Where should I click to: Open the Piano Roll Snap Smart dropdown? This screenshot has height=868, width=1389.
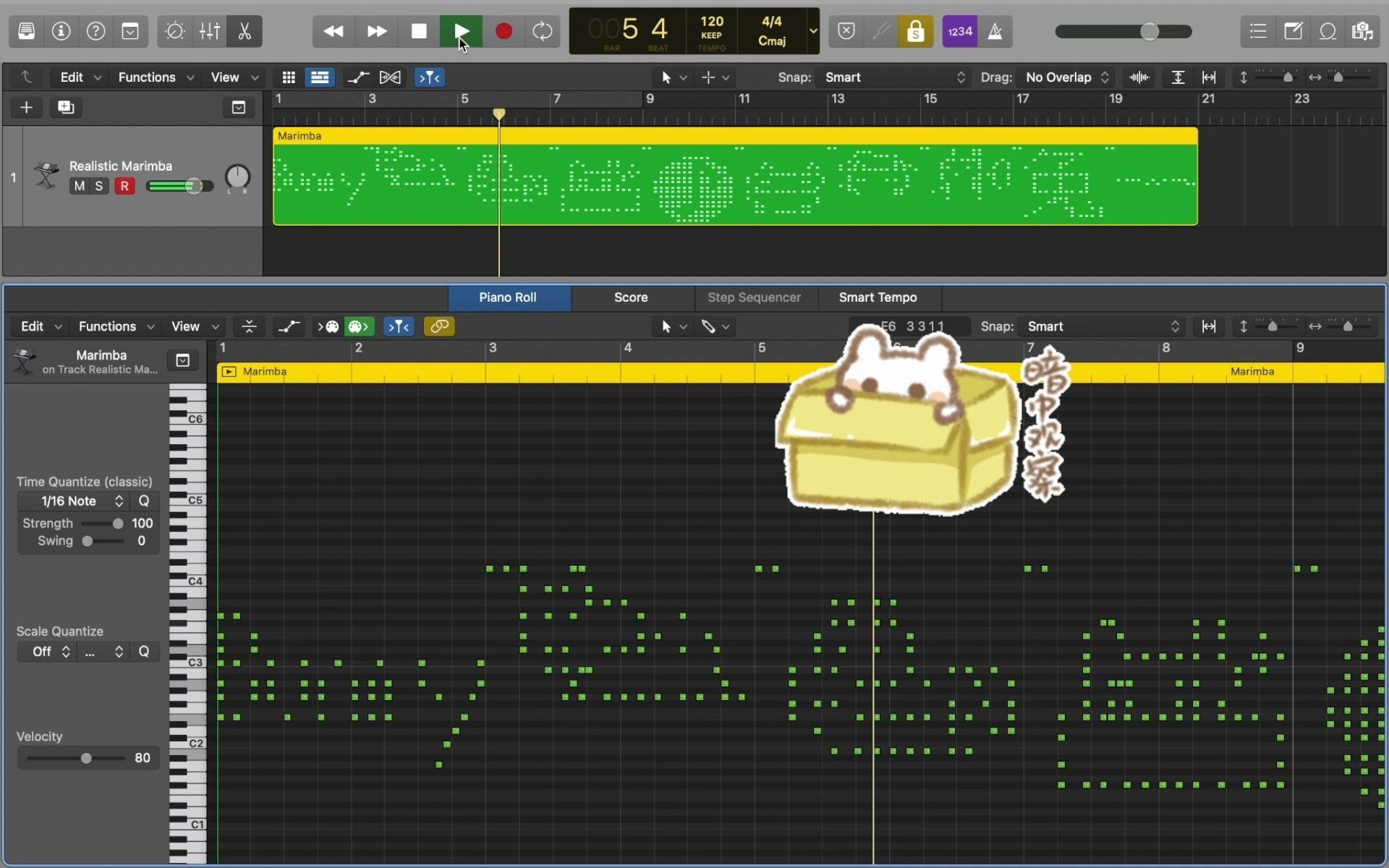click(x=1101, y=326)
